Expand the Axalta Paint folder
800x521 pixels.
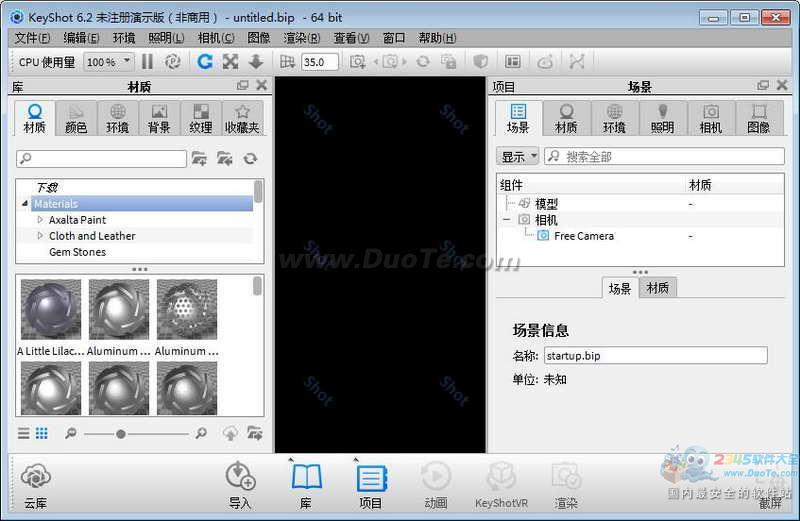[x=40, y=220]
